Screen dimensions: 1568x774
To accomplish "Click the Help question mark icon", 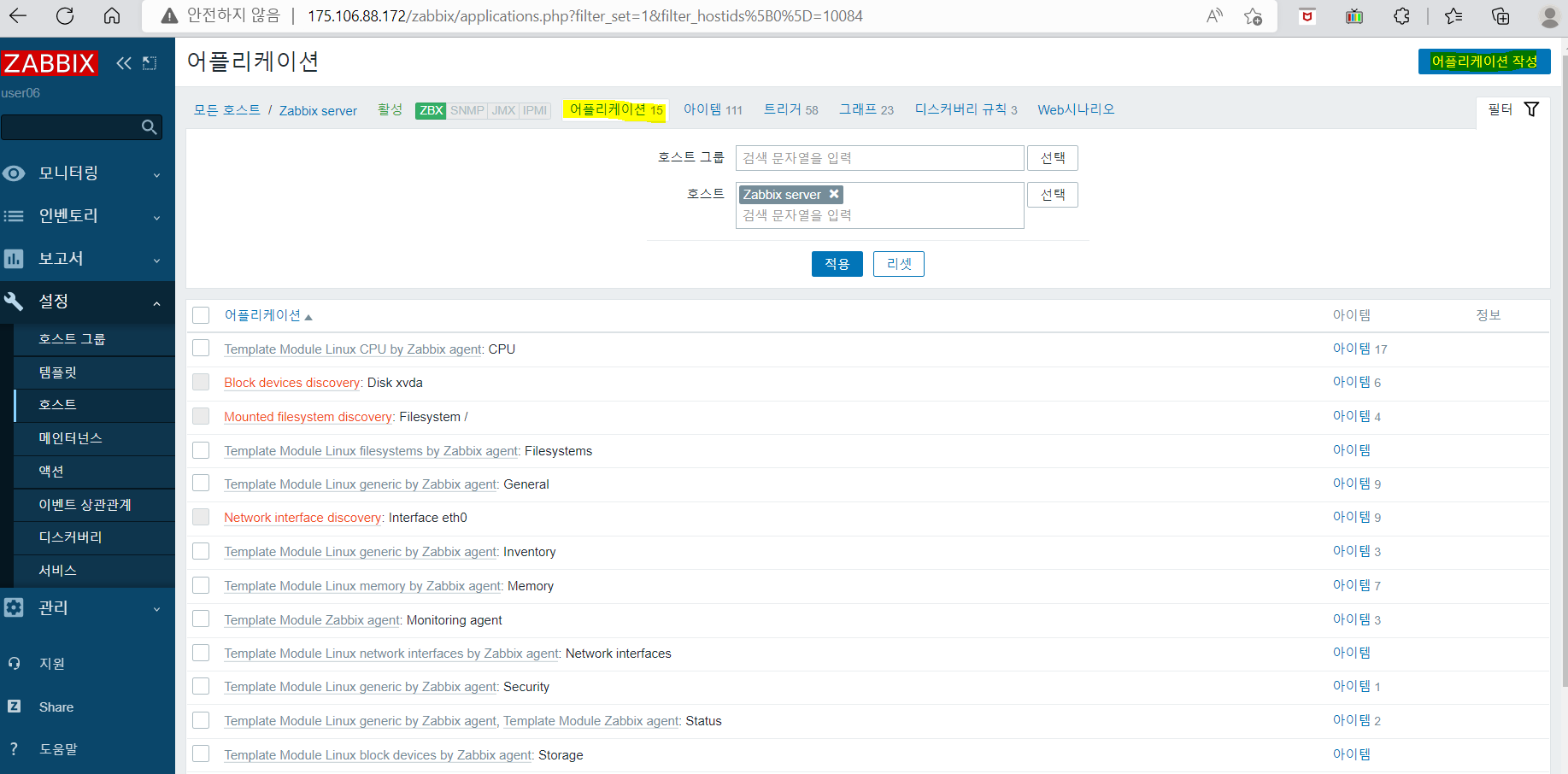I will [14, 749].
